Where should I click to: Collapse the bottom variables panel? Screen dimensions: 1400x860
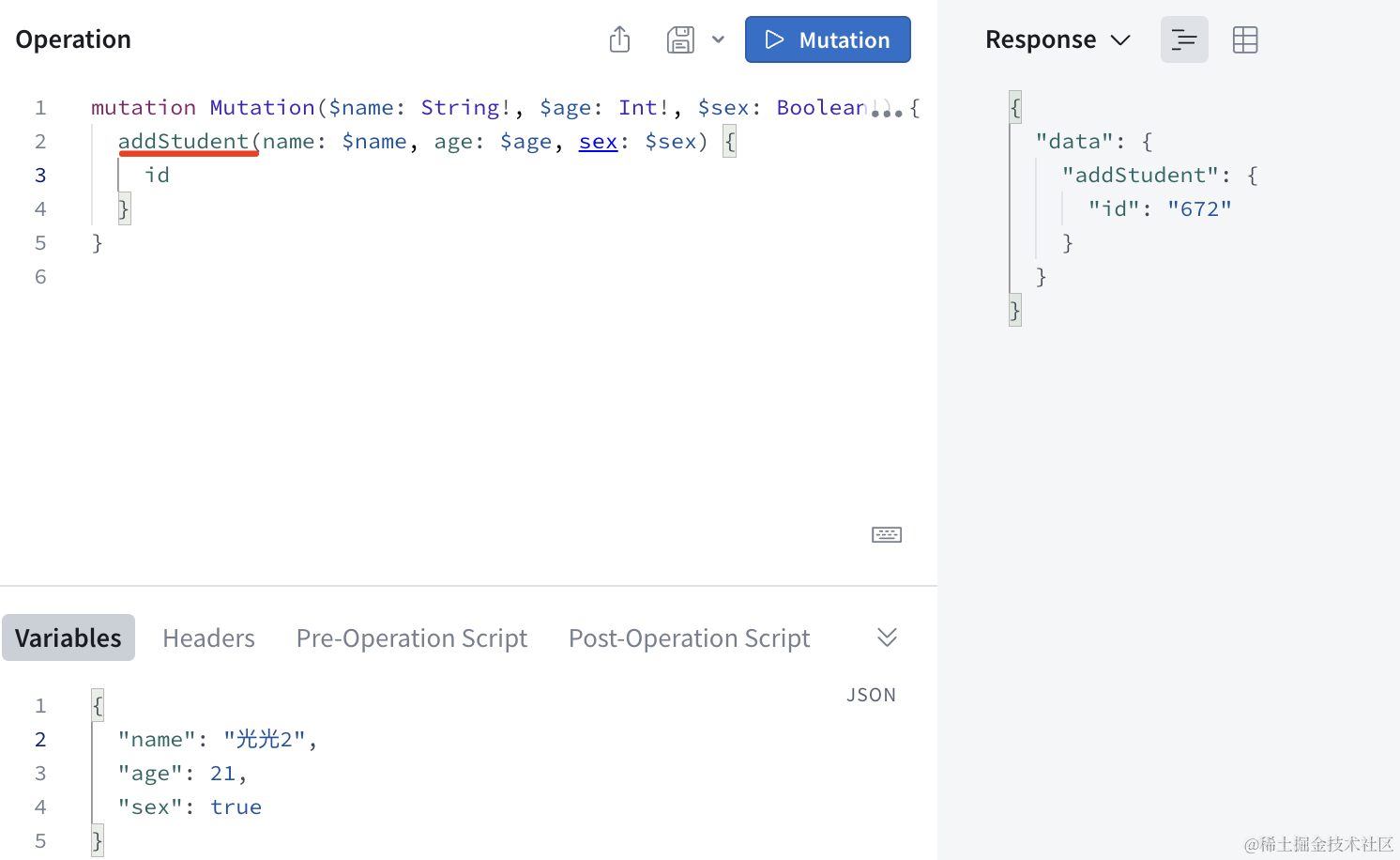pos(886,637)
